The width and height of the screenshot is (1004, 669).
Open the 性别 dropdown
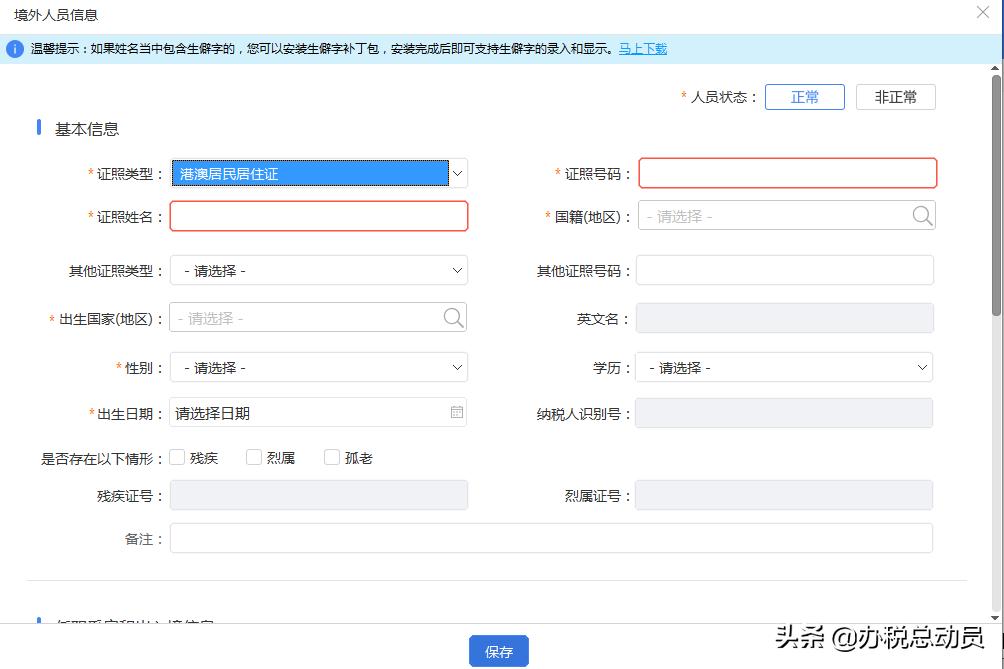457,367
